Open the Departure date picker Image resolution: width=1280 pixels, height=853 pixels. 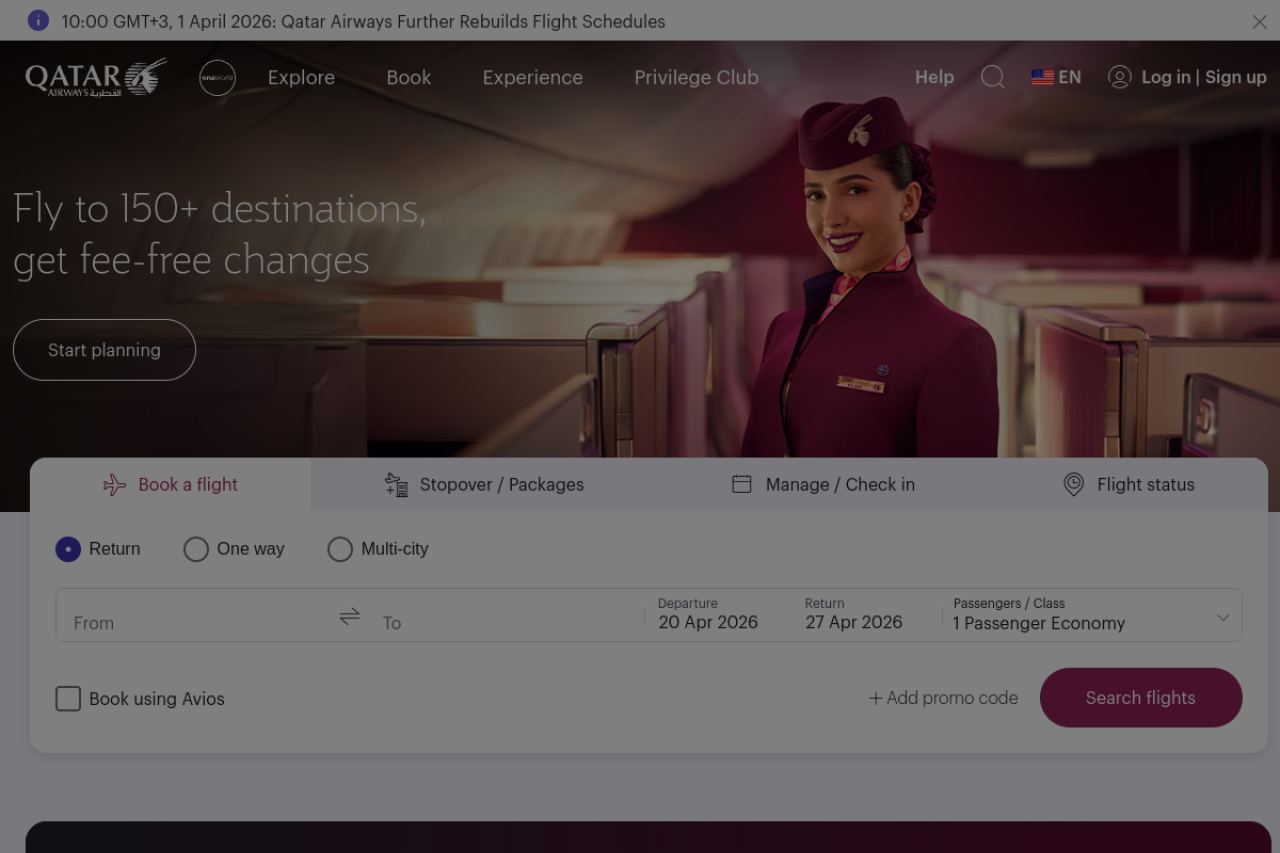coord(708,615)
